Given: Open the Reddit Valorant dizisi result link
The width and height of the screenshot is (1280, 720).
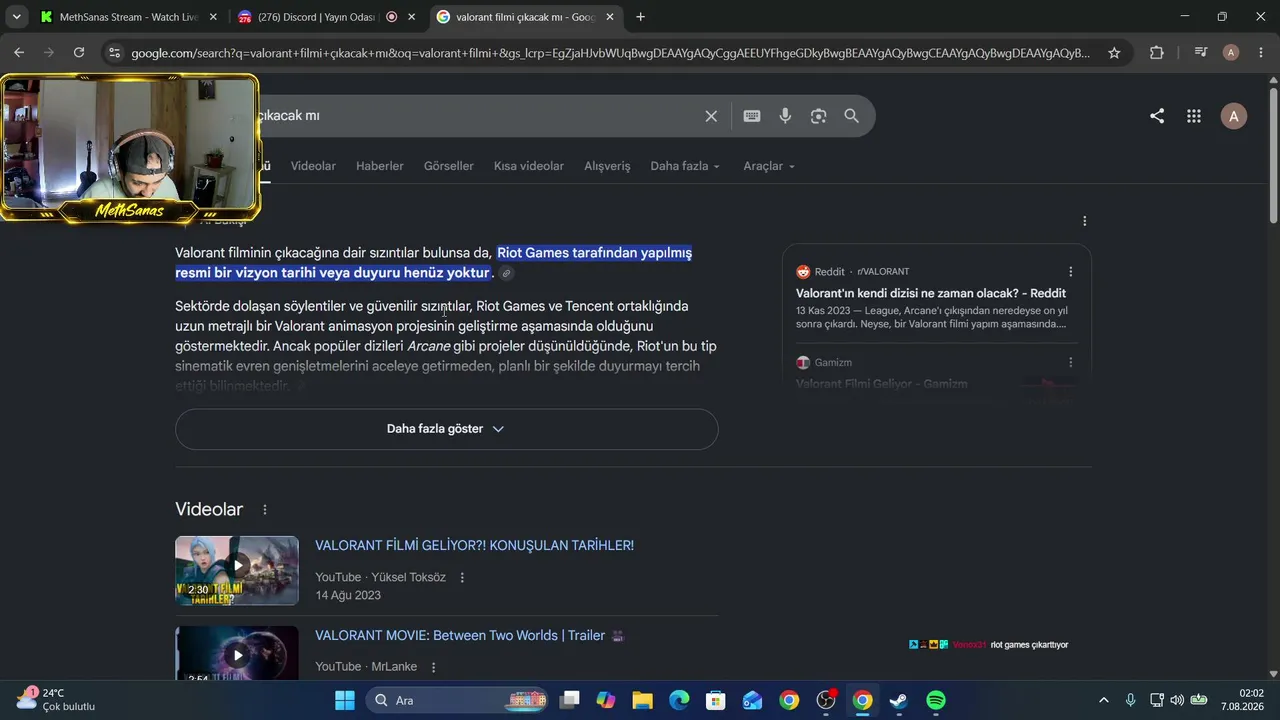Looking at the screenshot, I should (x=931, y=294).
